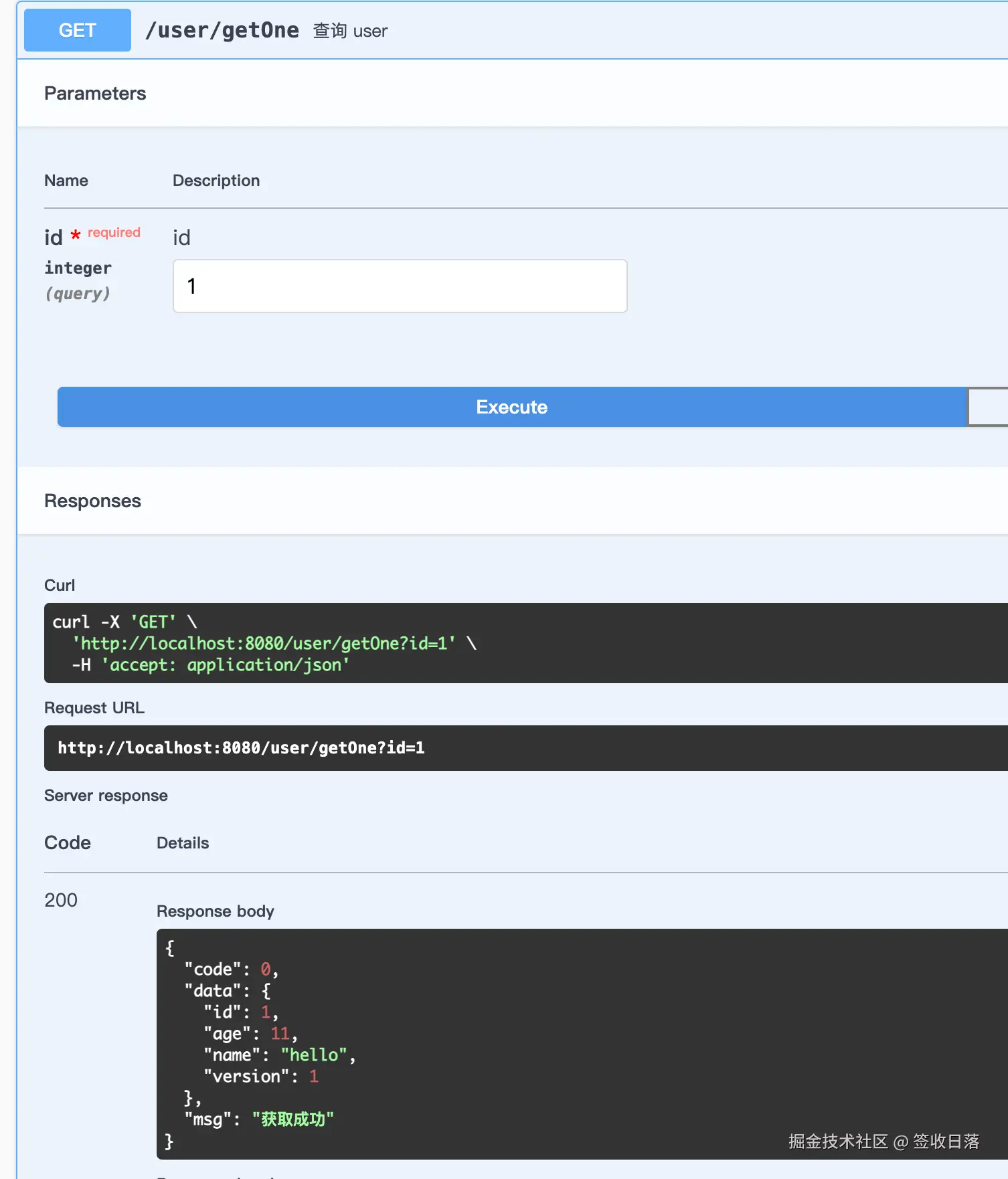Click the (query) parameter location label
Screen dimensions: 1008x1179
click(78, 293)
